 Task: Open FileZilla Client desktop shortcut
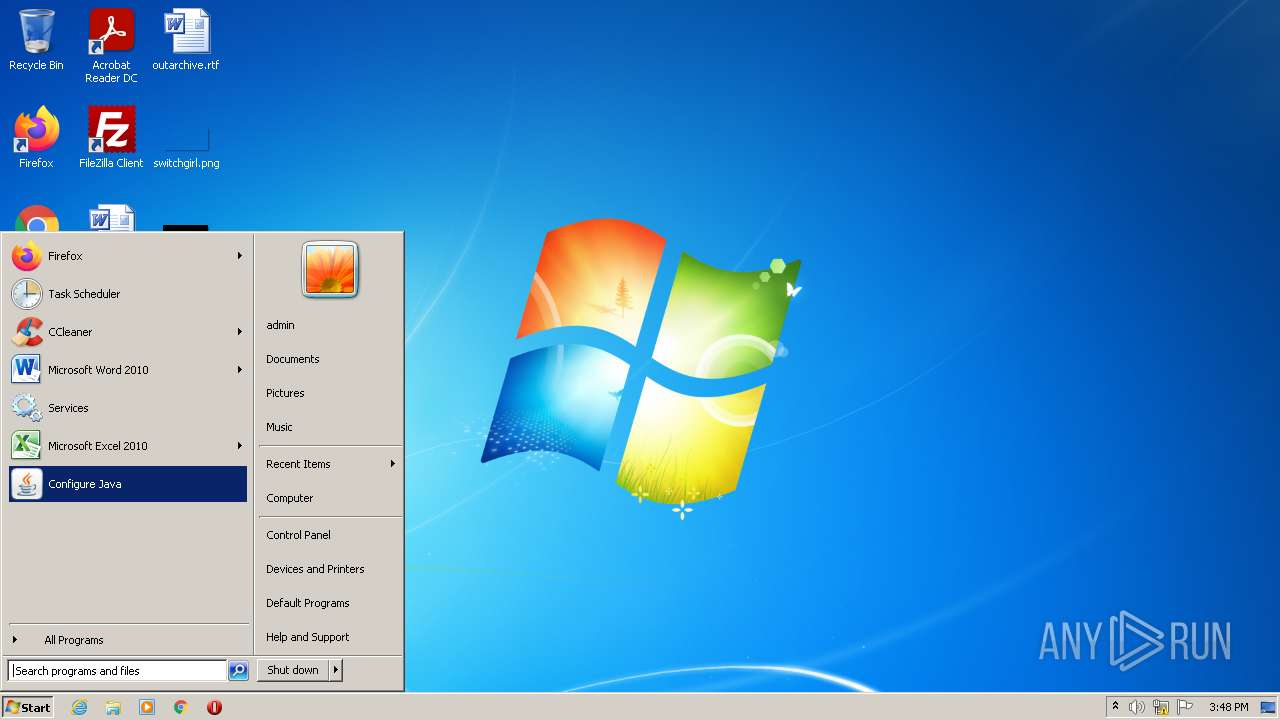(x=111, y=137)
